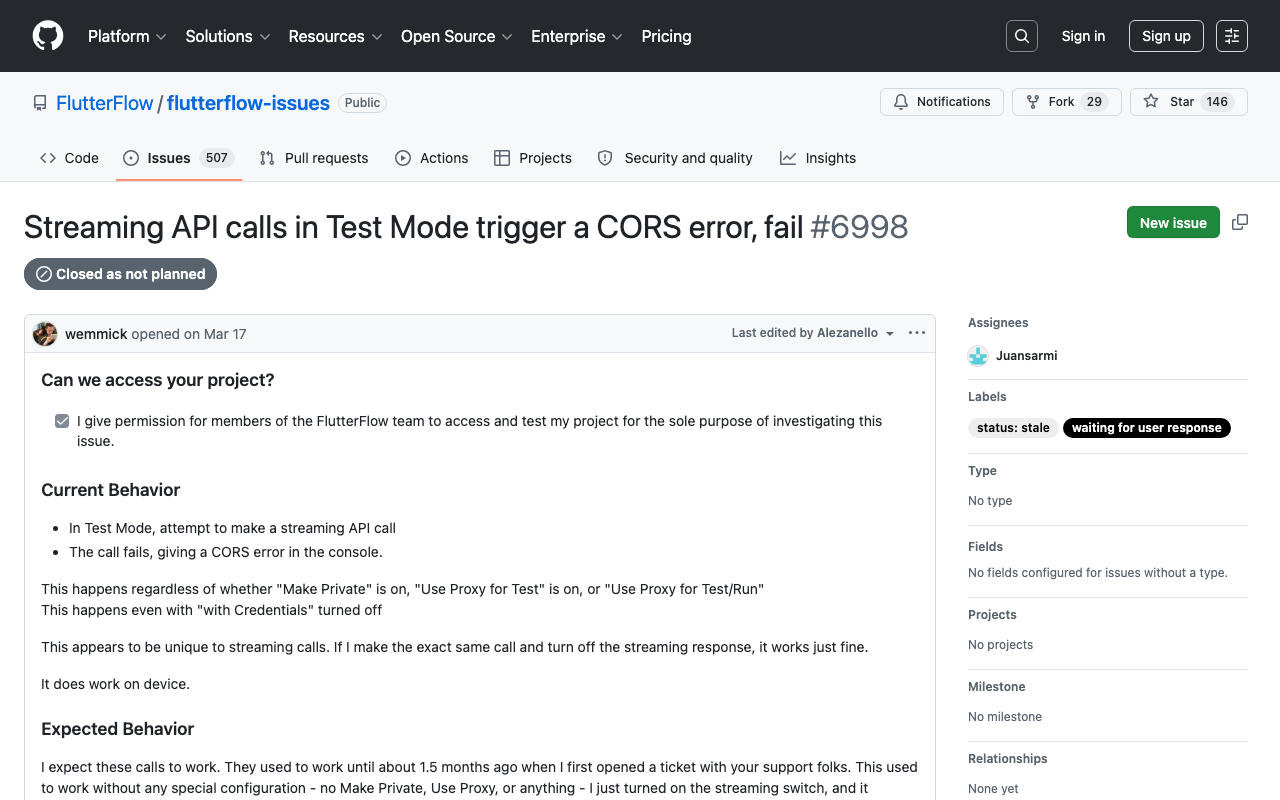Expand the Enterprise menu

coord(577,36)
